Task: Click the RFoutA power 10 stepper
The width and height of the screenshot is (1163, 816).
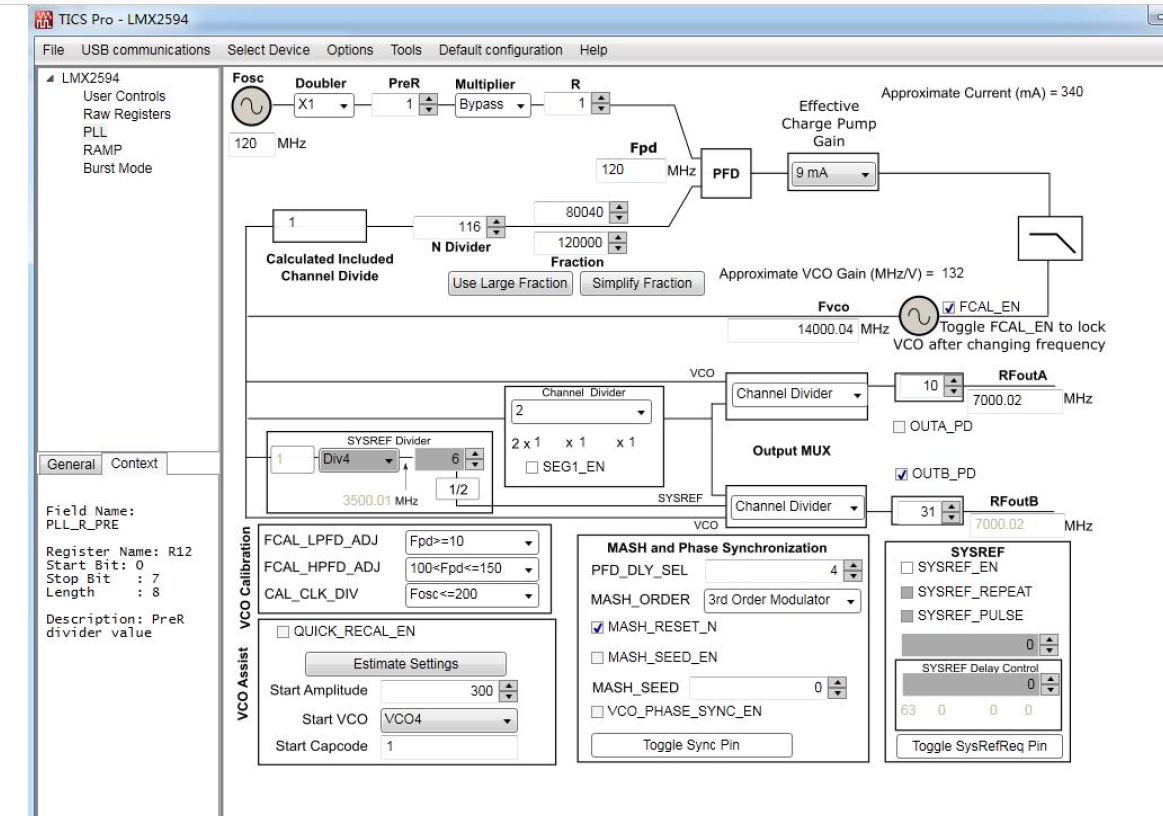Action: coord(954,386)
